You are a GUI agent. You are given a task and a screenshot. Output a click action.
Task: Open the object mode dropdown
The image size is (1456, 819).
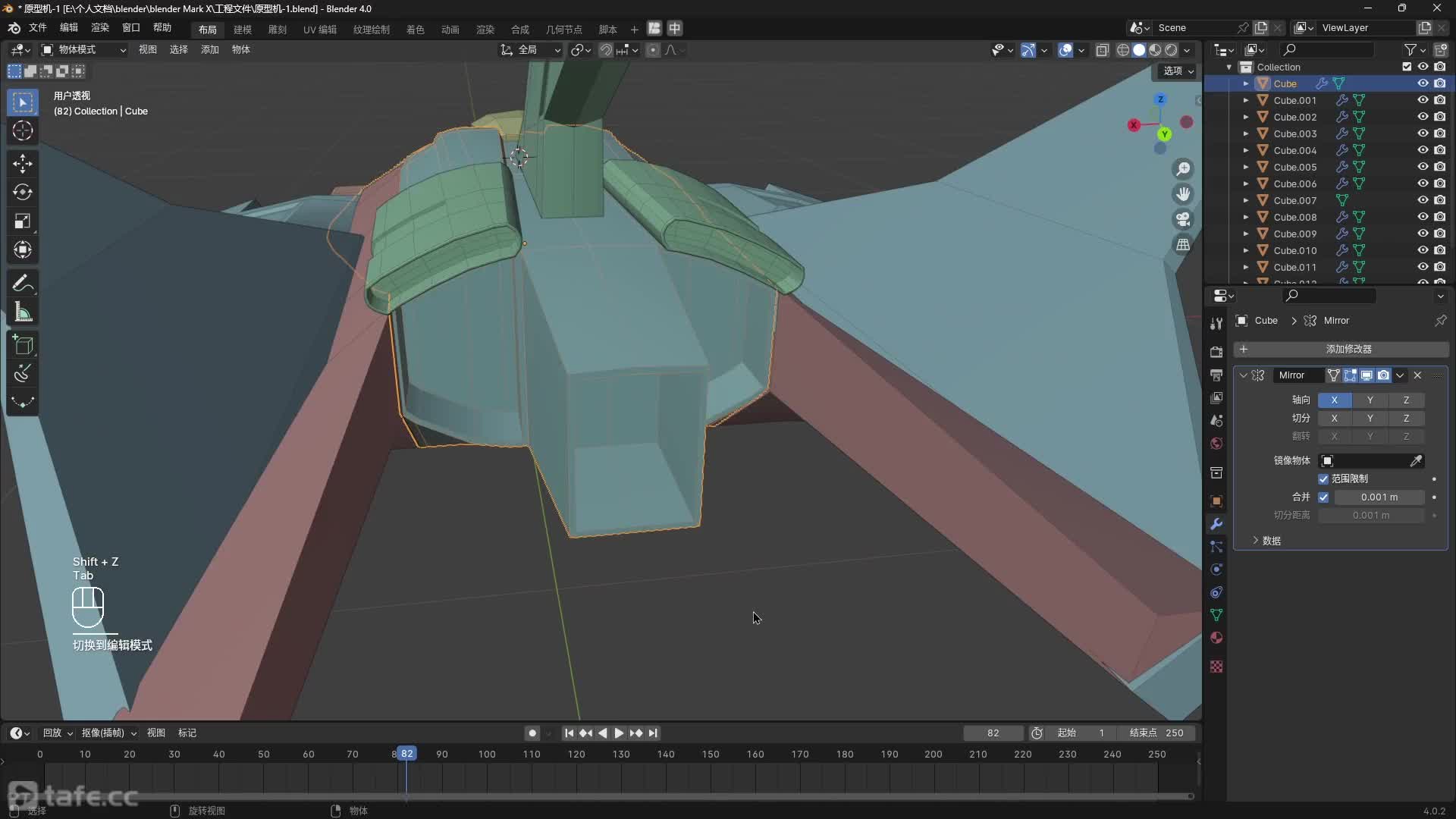tap(83, 50)
